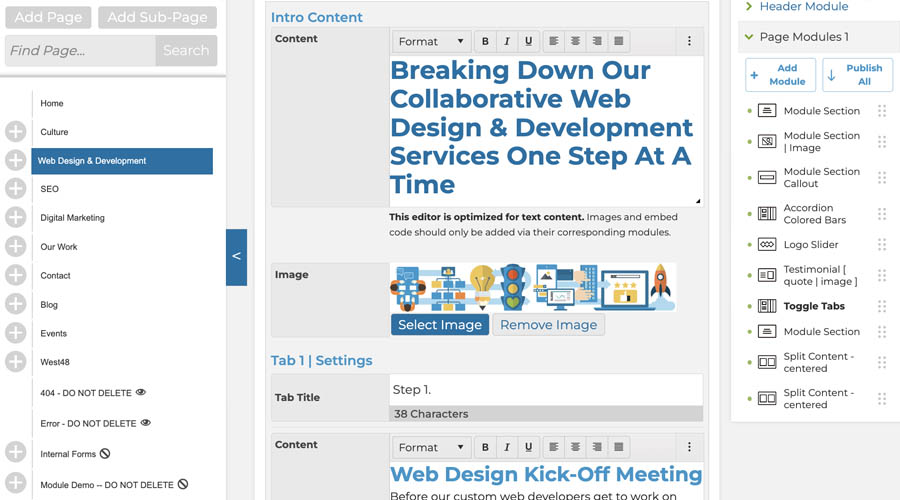The width and height of the screenshot is (900, 500).
Task: Click Italic in Intro Content toolbar
Action: (507, 41)
